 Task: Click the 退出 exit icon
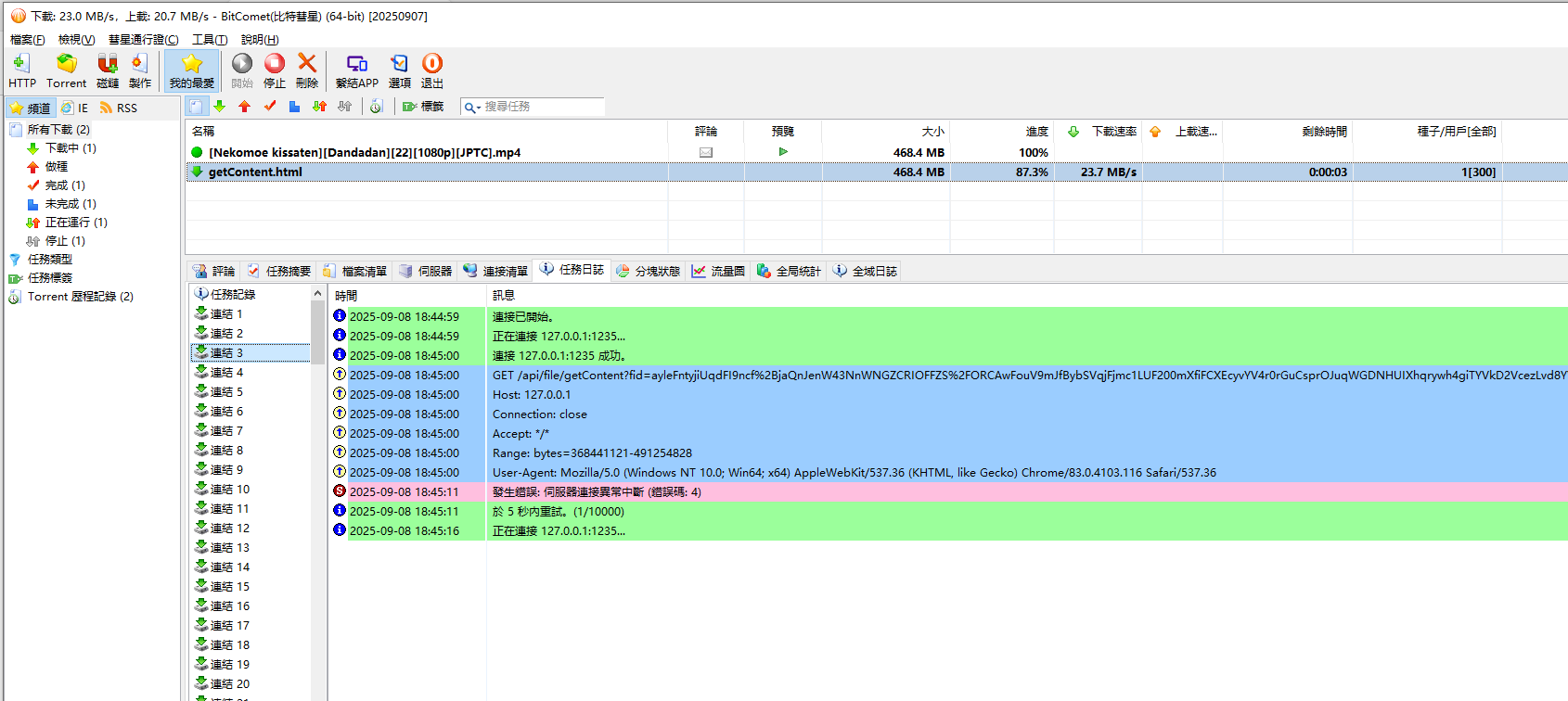click(432, 70)
